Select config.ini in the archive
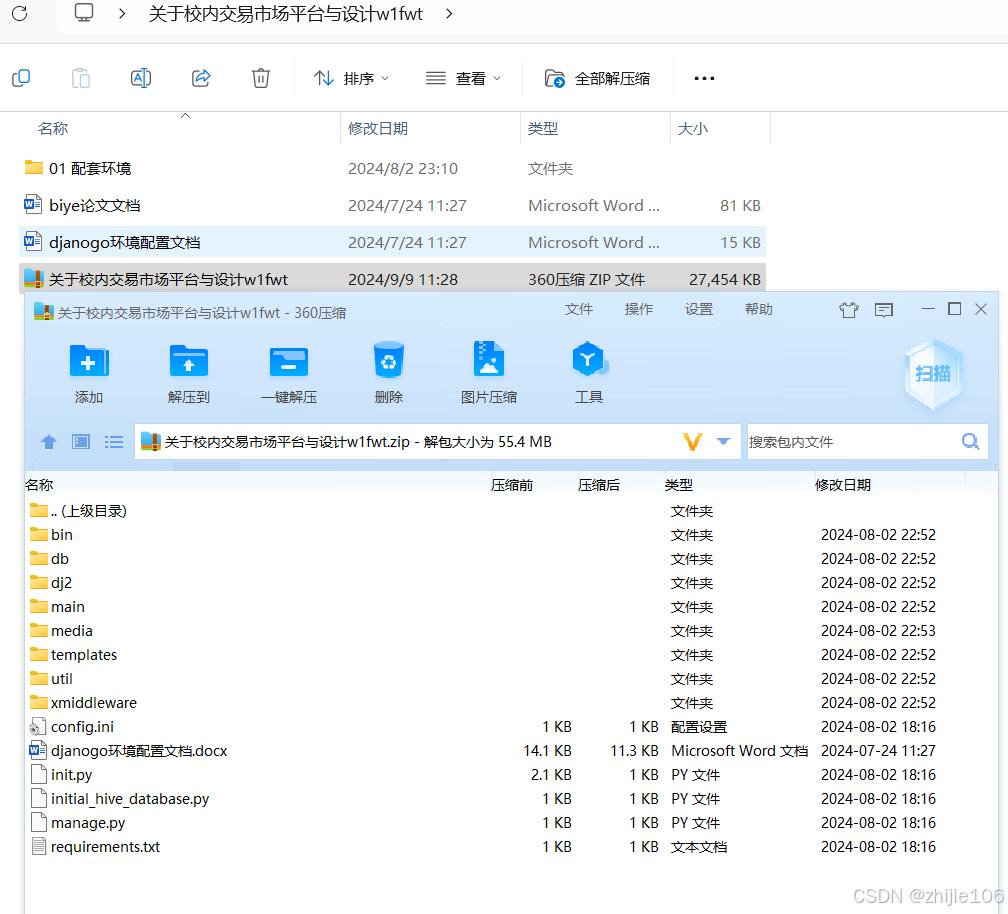 coord(72,727)
